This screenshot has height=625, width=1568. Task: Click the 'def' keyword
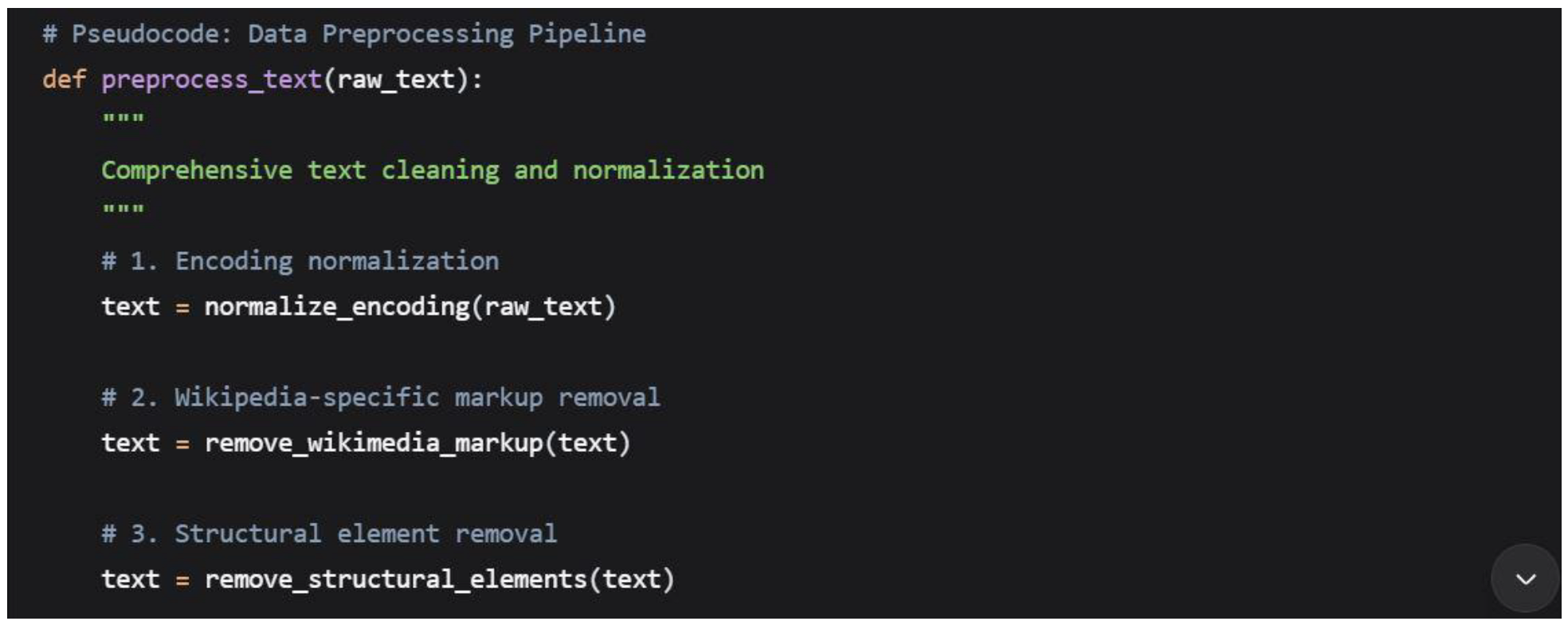click(64, 80)
